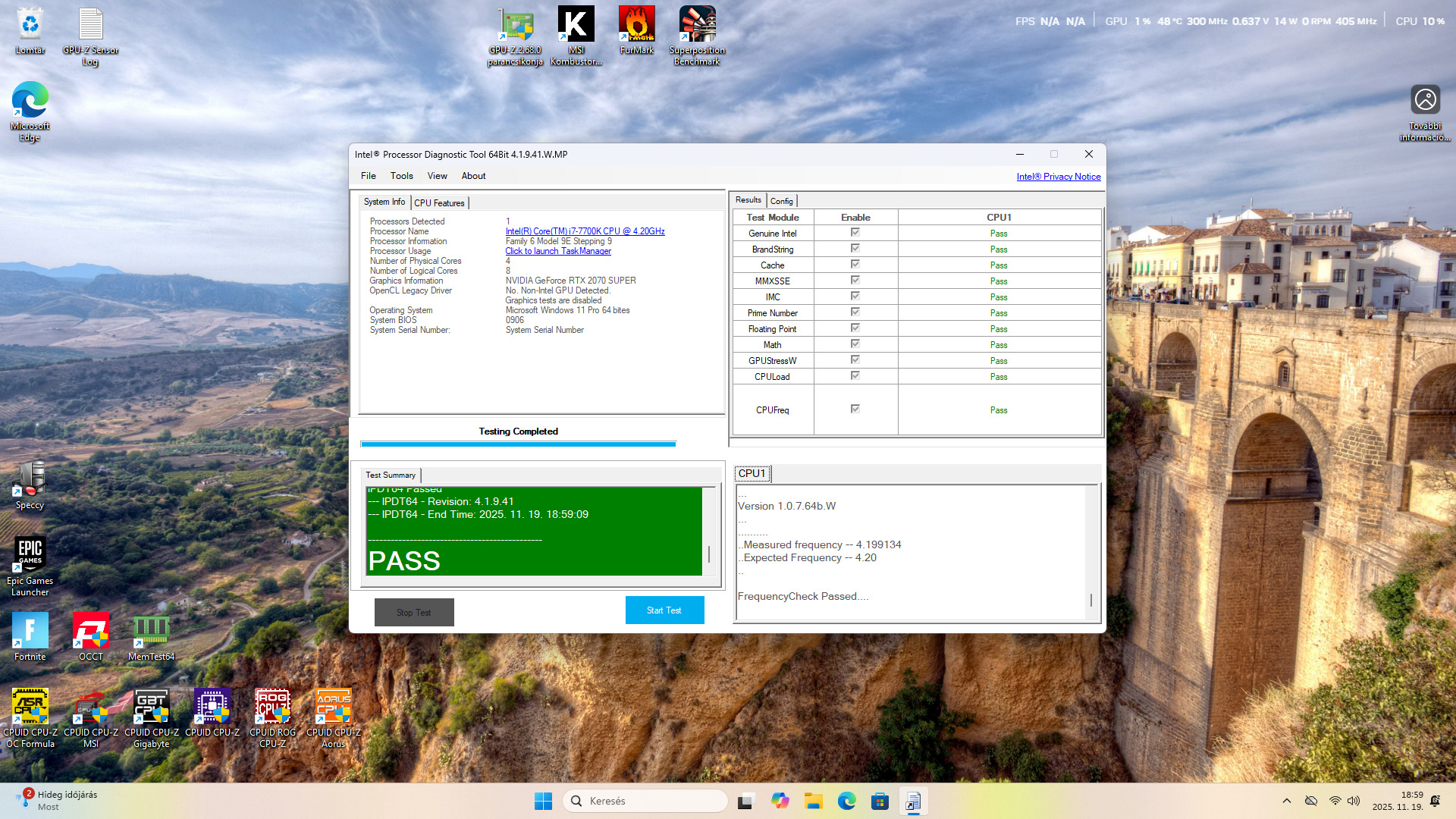This screenshot has height=819, width=1456.
Task: Toggle the Prime Number enable checkbox
Action: pyautogui.click(x=855, y=312)
